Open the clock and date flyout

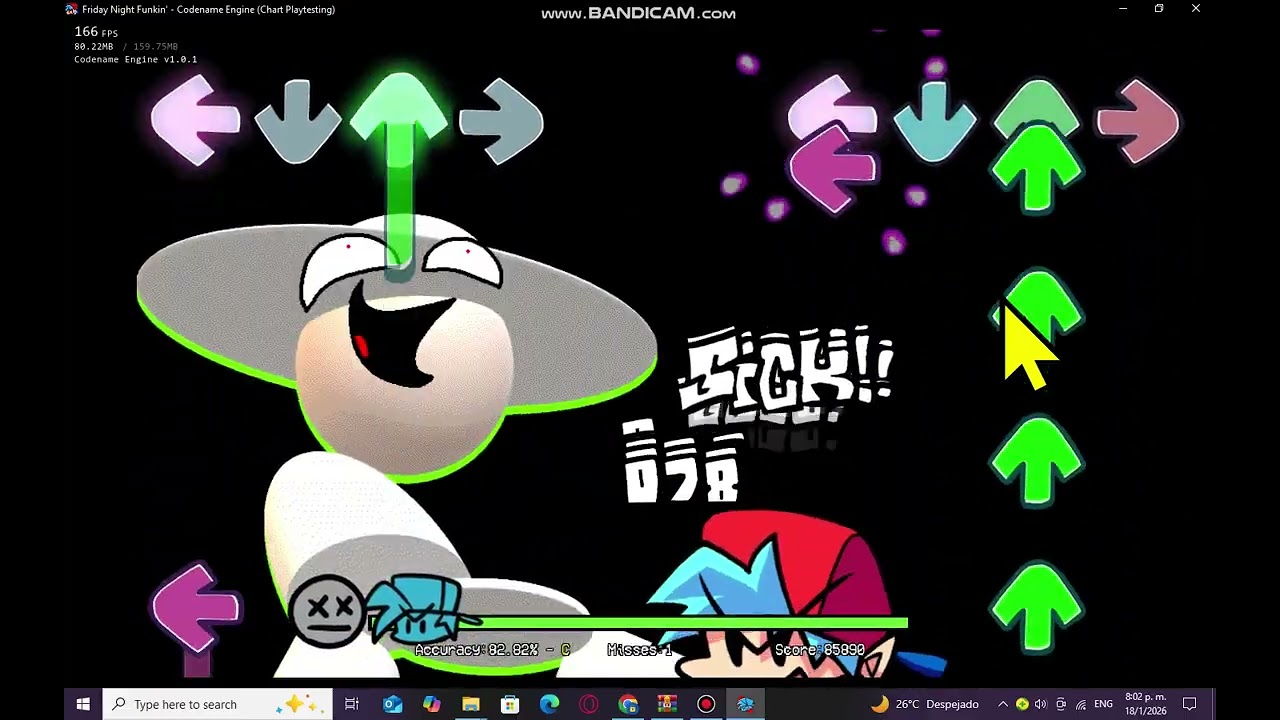[x=1145, y=704]
